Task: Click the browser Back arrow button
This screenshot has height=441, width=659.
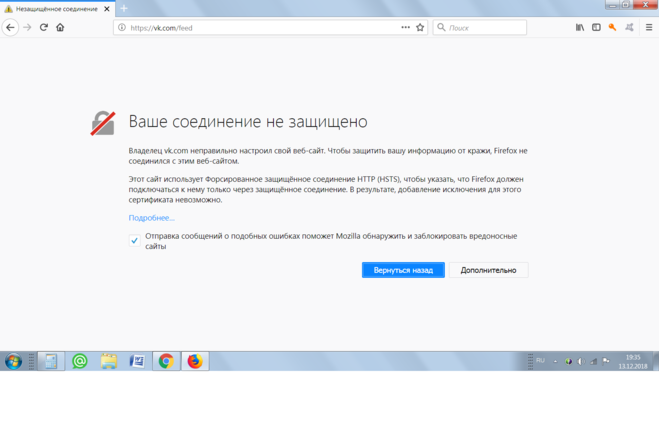Action: 11,28
